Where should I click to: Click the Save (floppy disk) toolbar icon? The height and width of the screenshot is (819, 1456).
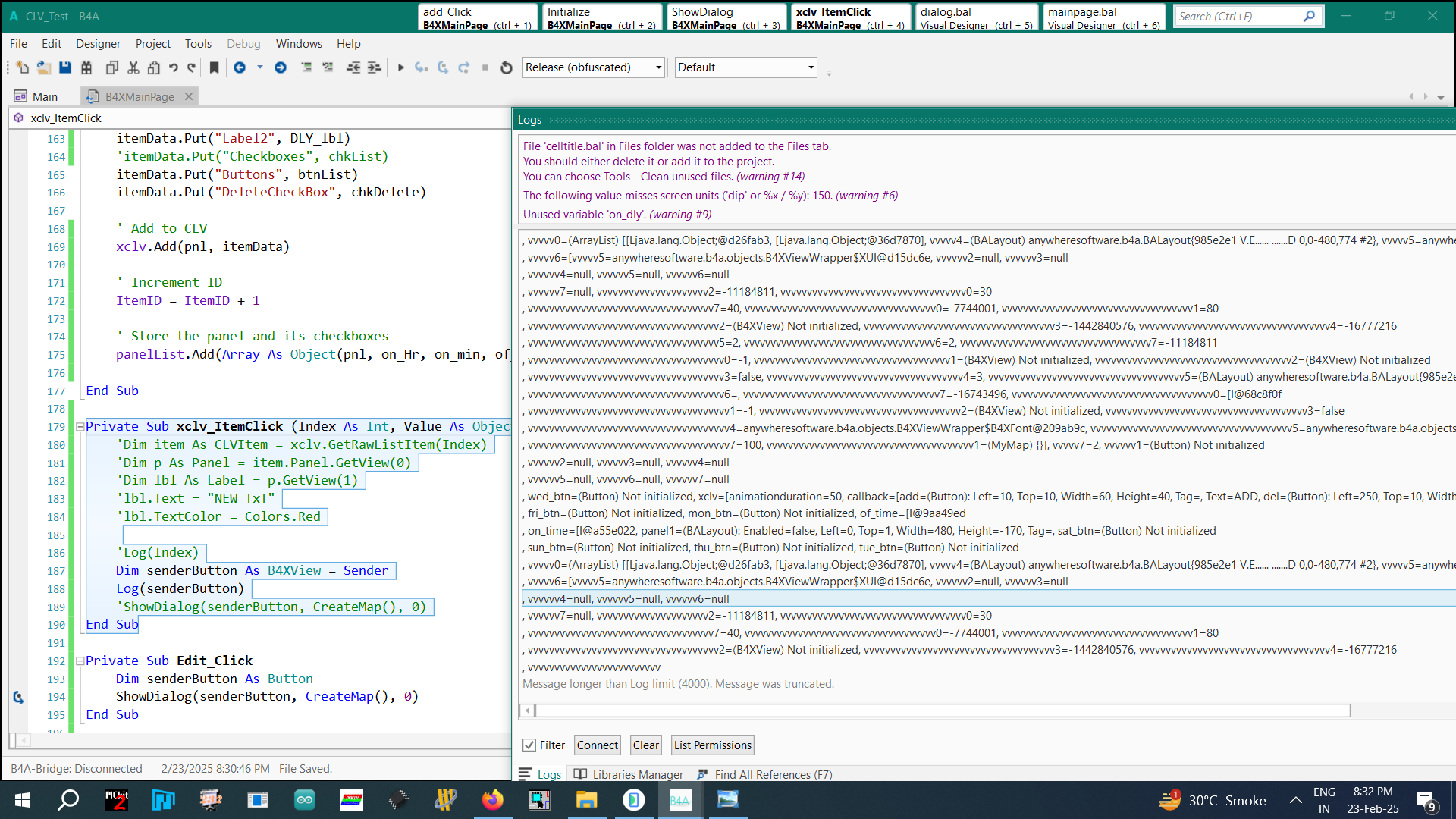coord(65,67)
